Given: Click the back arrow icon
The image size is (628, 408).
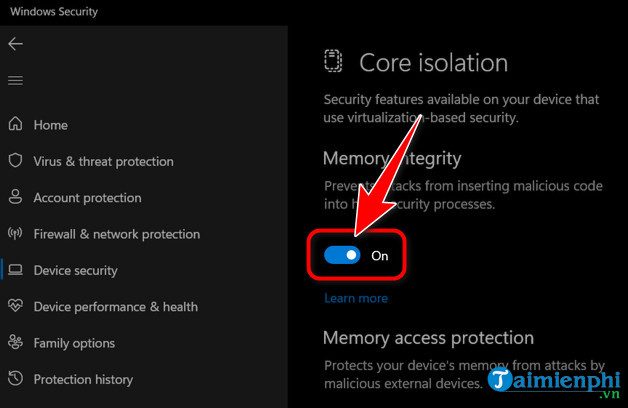Looking at the screenshot, I should [15, 44].
